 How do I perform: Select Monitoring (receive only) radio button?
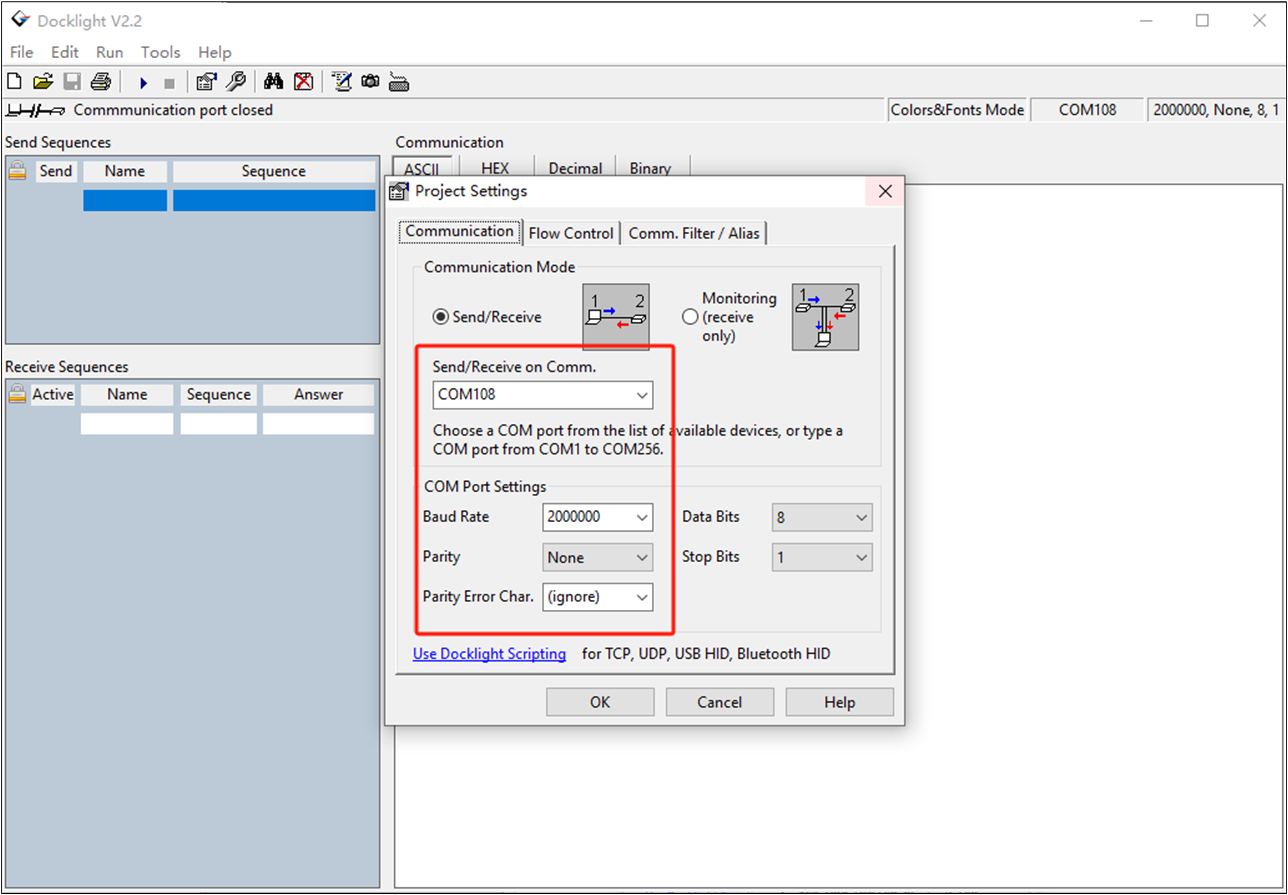[689, 317]
